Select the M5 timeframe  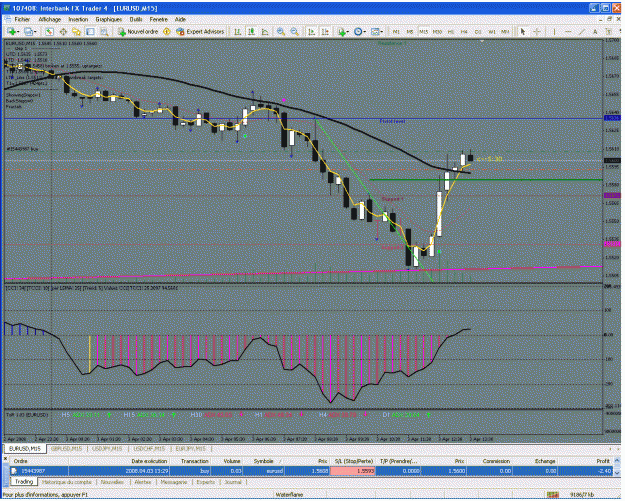pos(410,31)
